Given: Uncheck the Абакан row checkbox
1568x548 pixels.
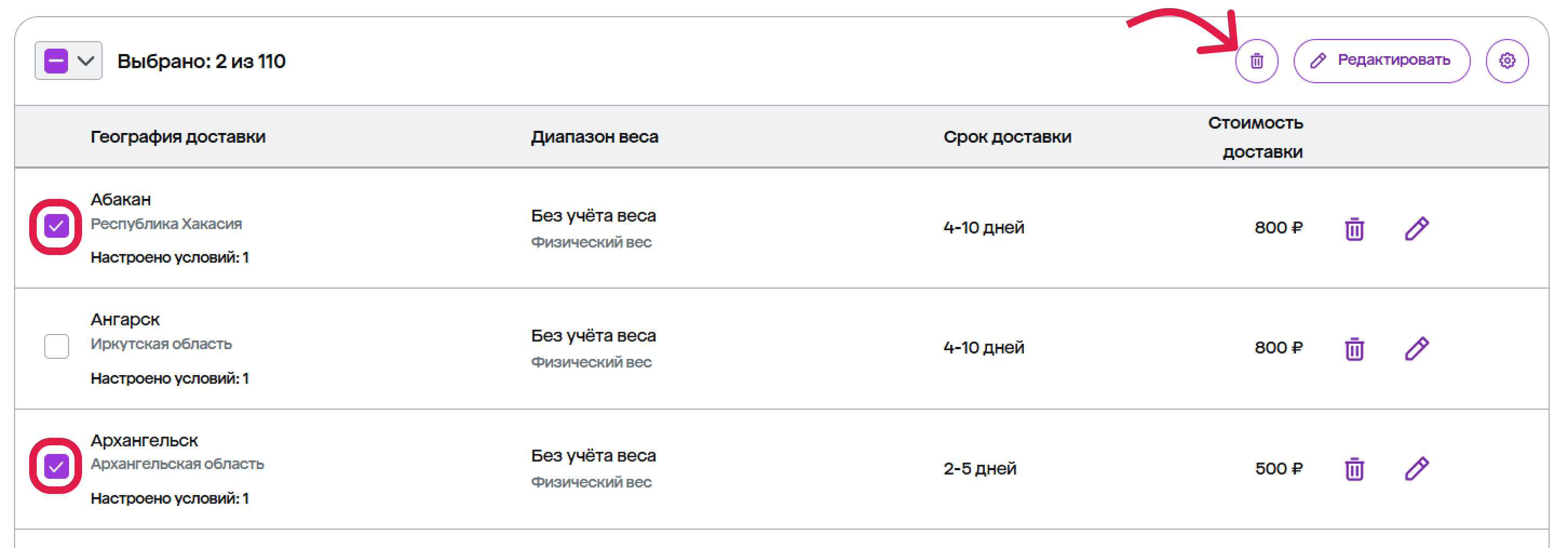Looking at the screenshot, I should point(56,227).
